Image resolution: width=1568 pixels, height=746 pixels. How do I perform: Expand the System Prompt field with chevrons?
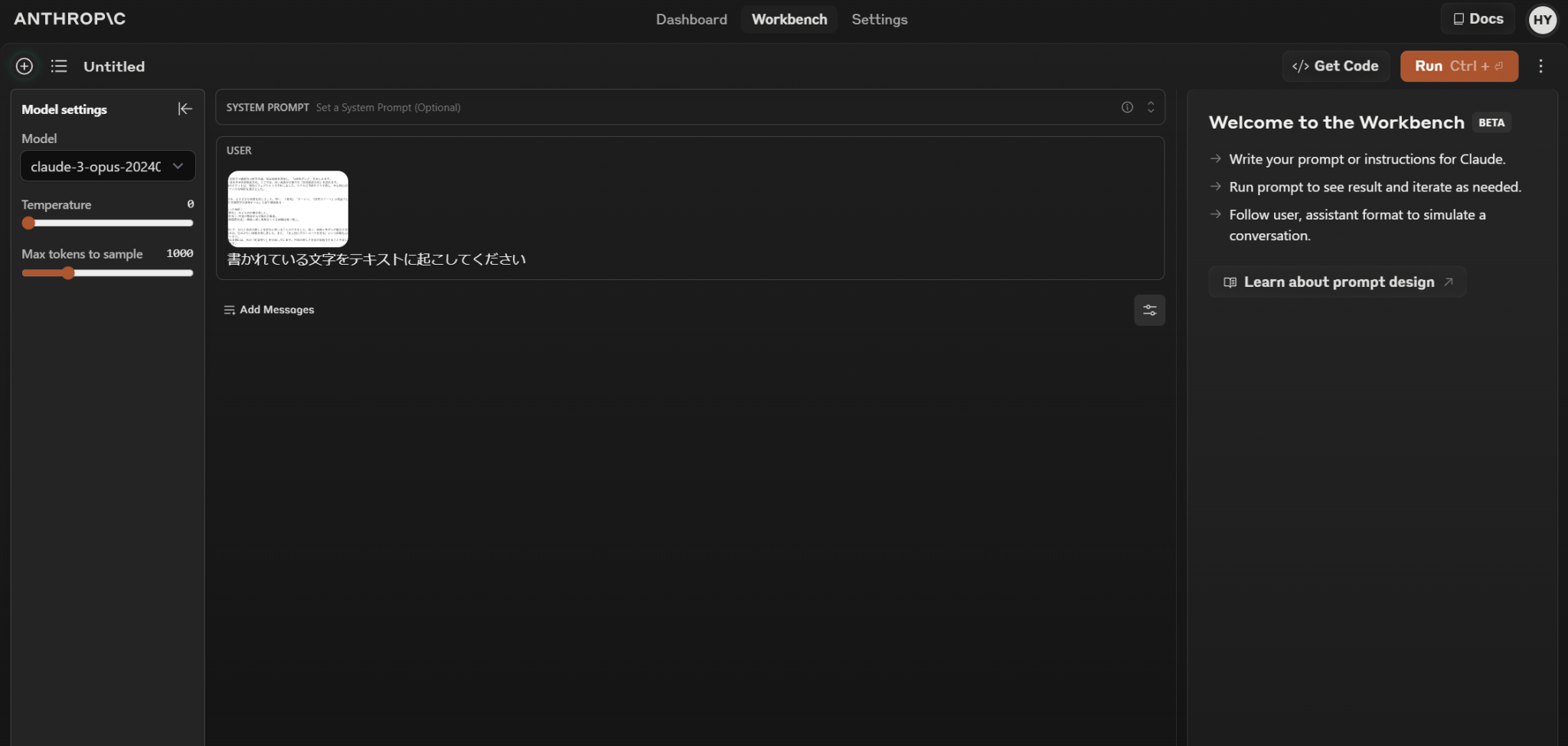(1151, 107)
